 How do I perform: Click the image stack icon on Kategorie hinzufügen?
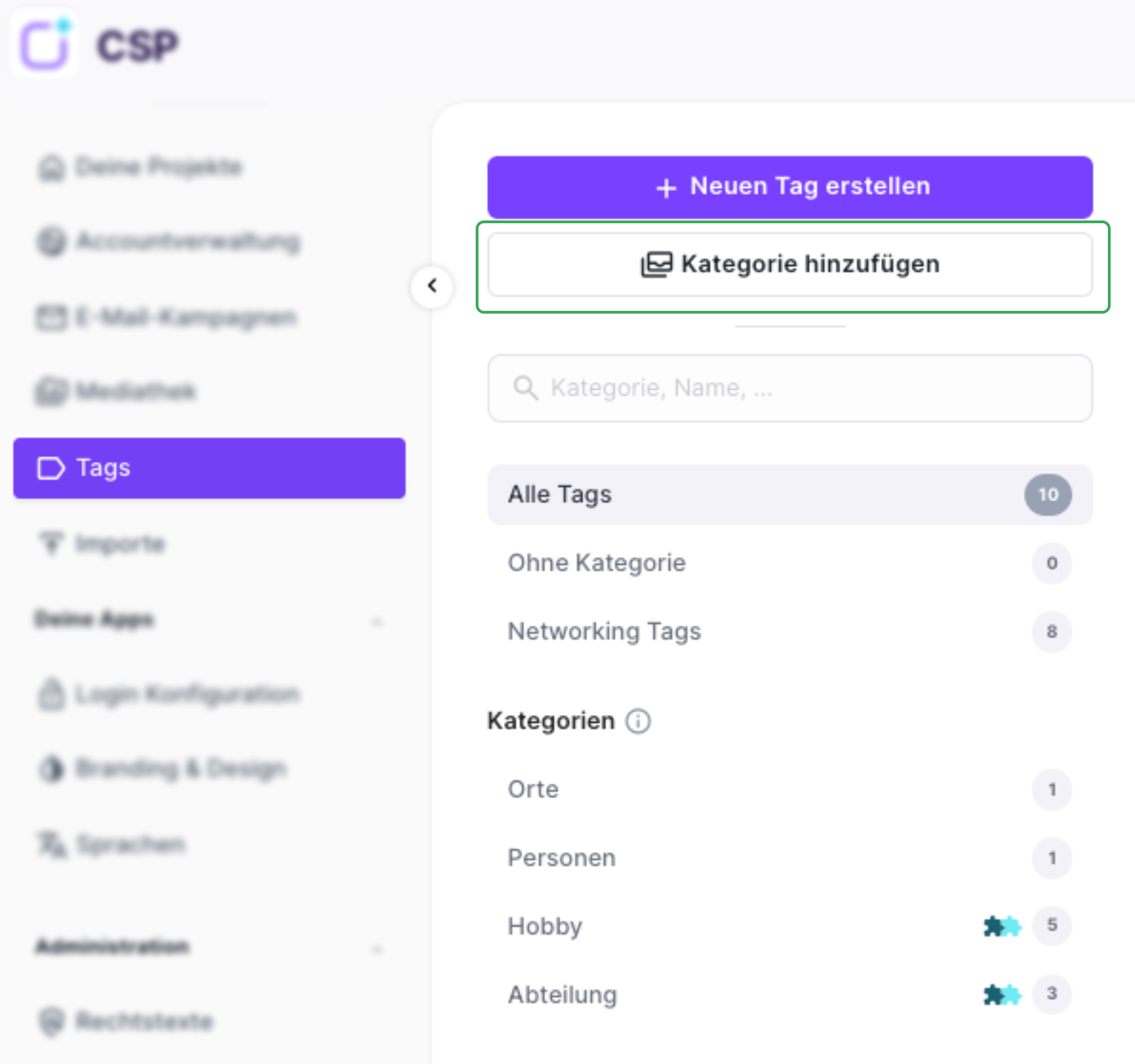pos(656,265)
